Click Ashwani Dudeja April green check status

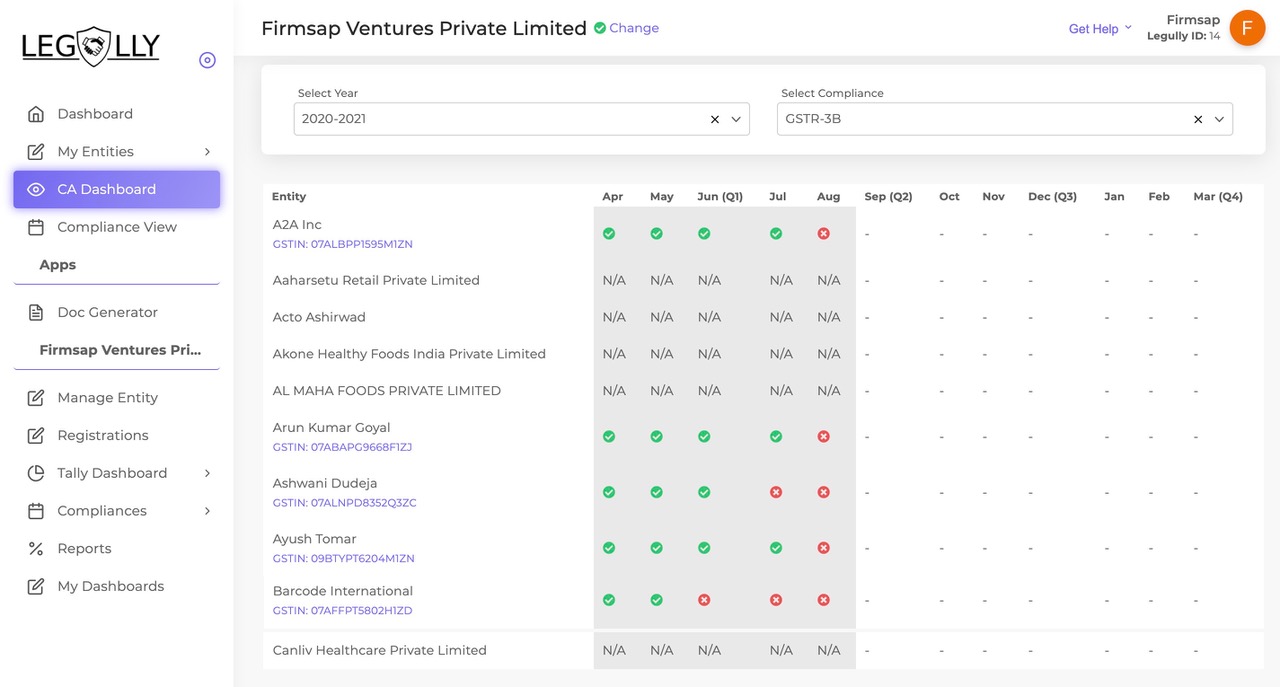[609, 493]
